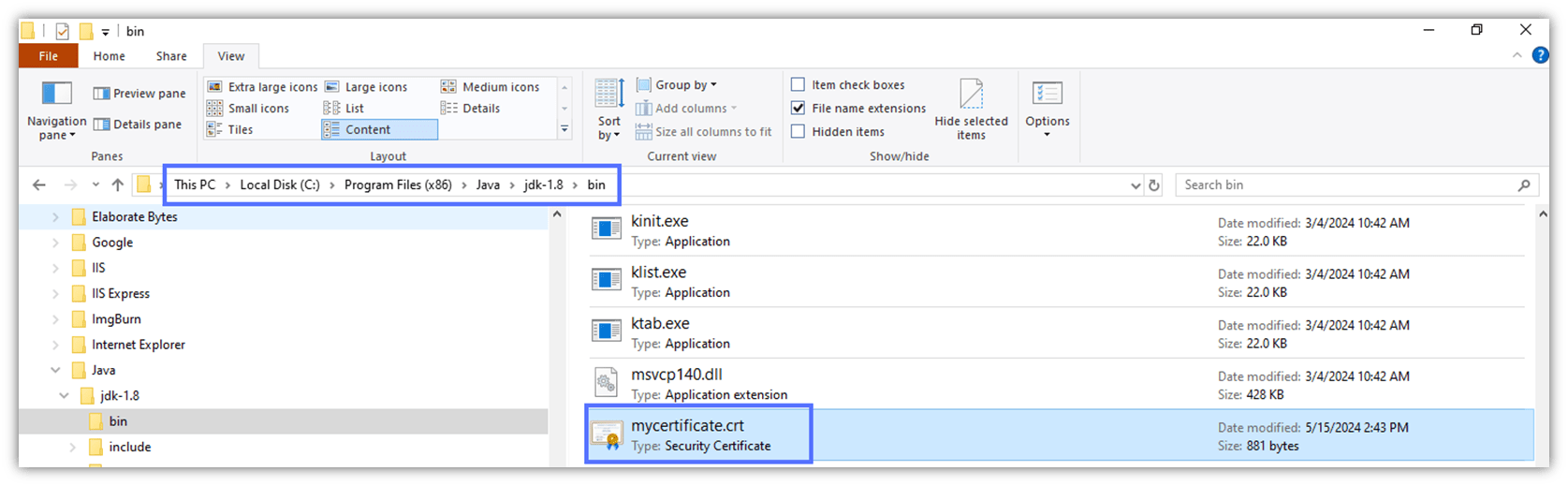Click Hide selected items button
Viewport: 1568px width, 486px height.
tap(971, 110)
